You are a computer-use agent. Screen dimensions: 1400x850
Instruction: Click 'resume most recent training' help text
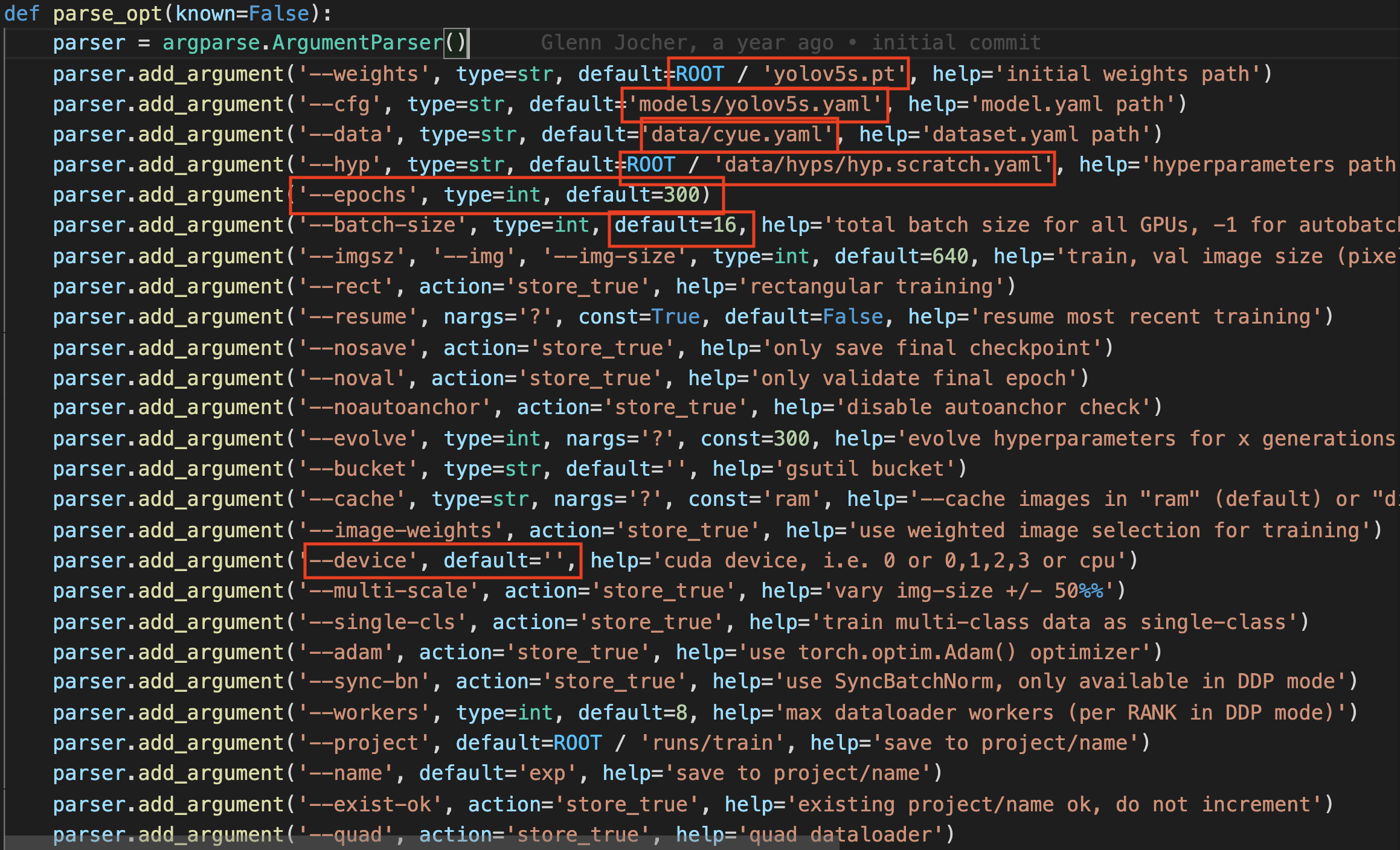pyautogui.click(x=1145, y=317)
